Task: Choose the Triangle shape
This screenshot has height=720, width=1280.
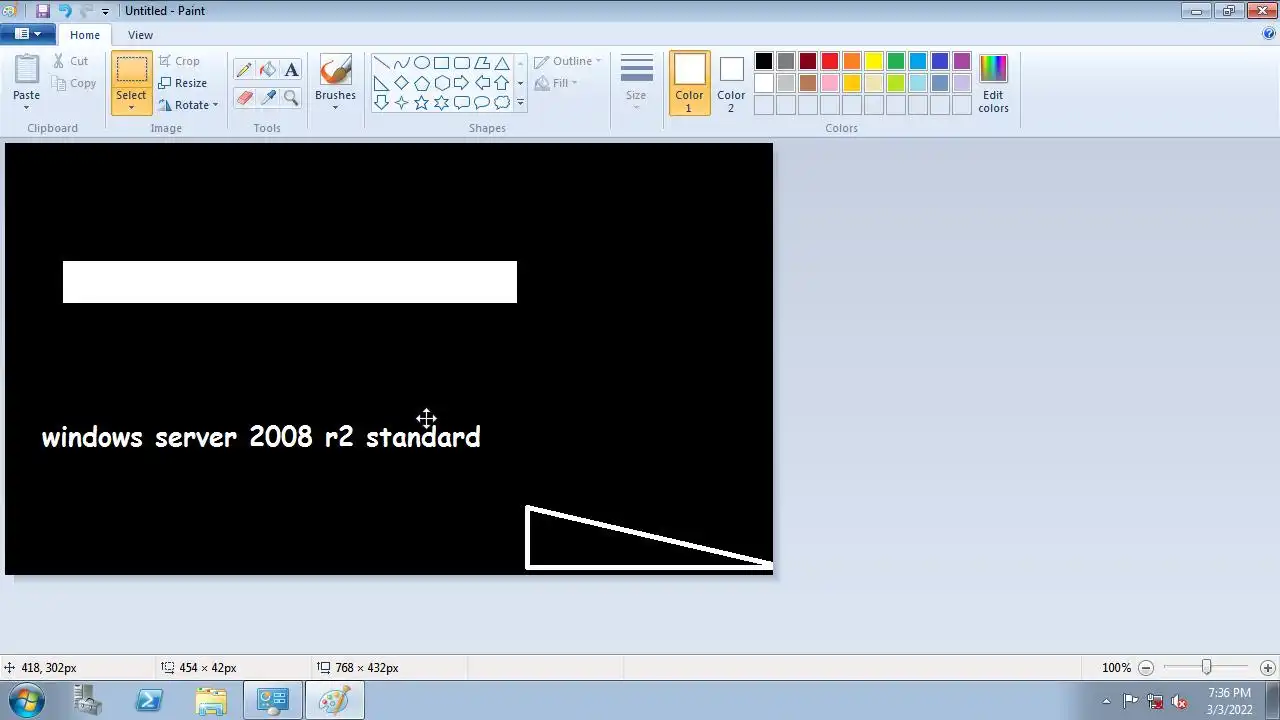Action: 501,63
